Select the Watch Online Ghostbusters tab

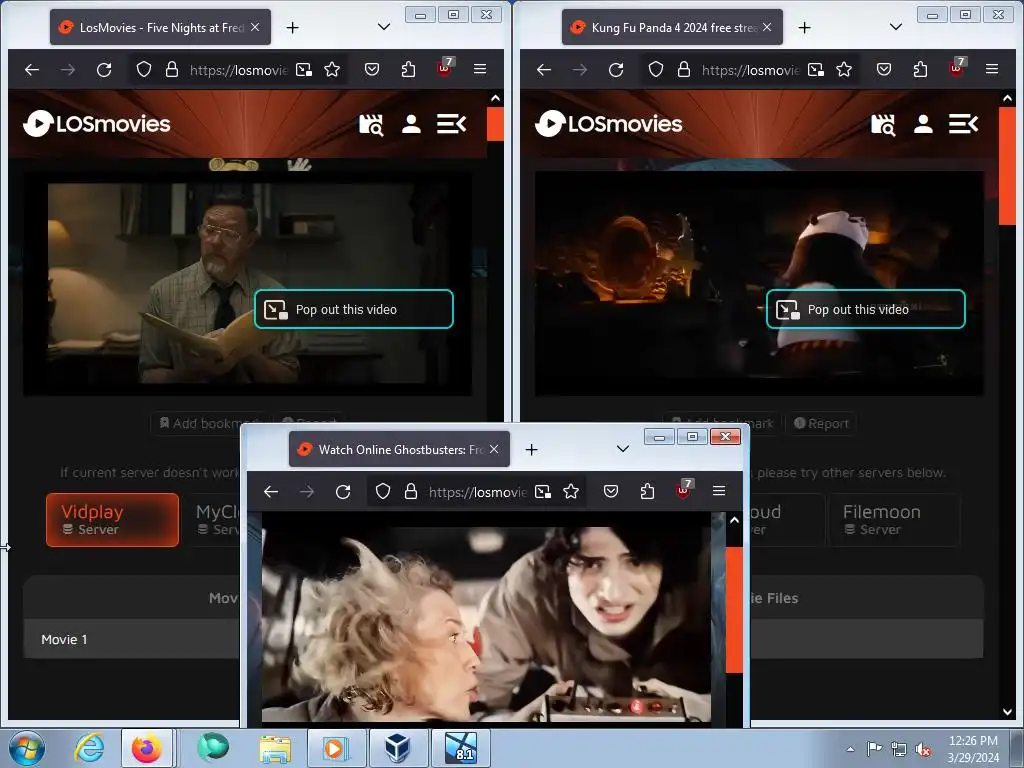399,449
